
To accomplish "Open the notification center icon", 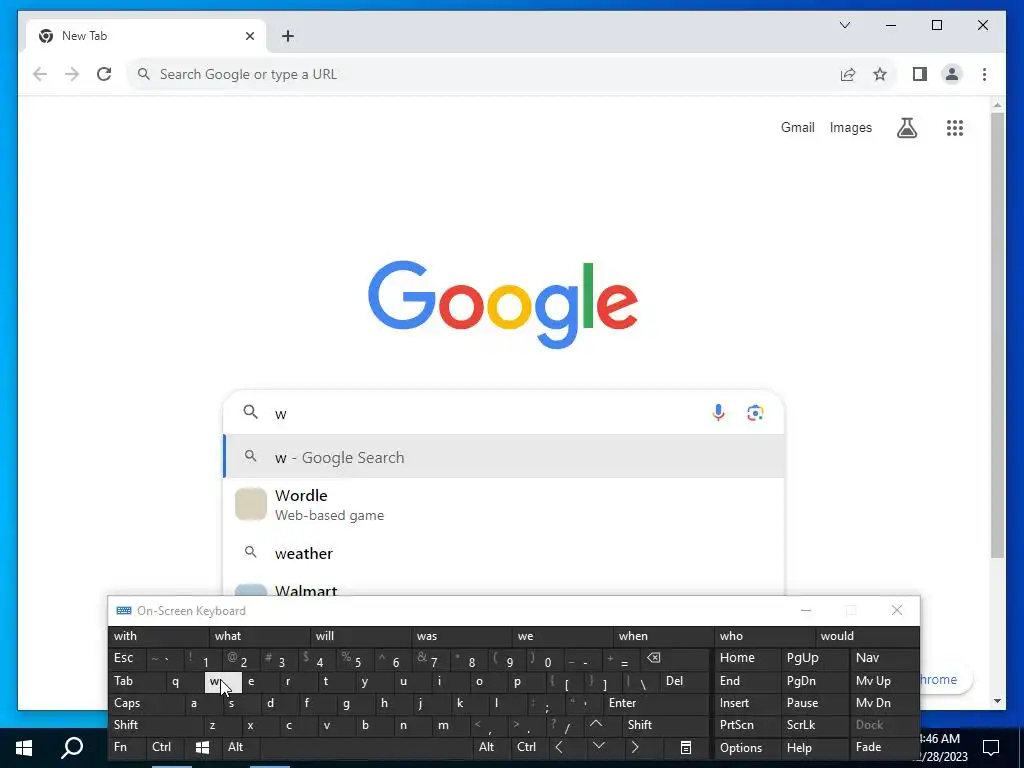I will click(991, 747).
